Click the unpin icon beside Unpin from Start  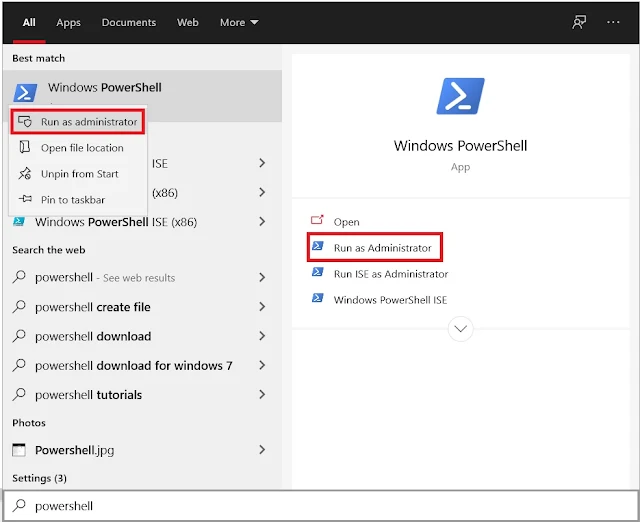point(25,173)
